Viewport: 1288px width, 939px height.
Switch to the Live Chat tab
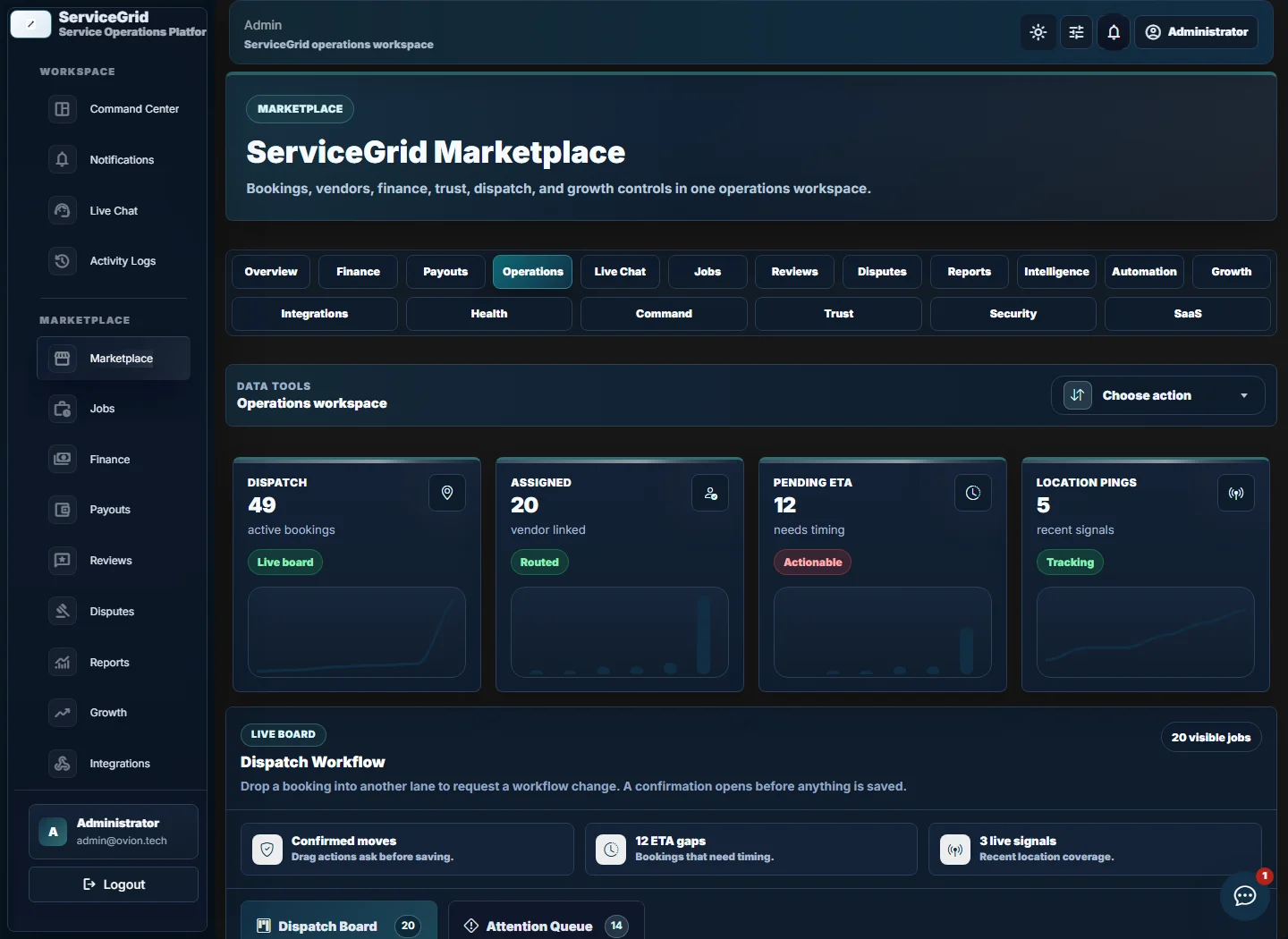pos(620,272)
